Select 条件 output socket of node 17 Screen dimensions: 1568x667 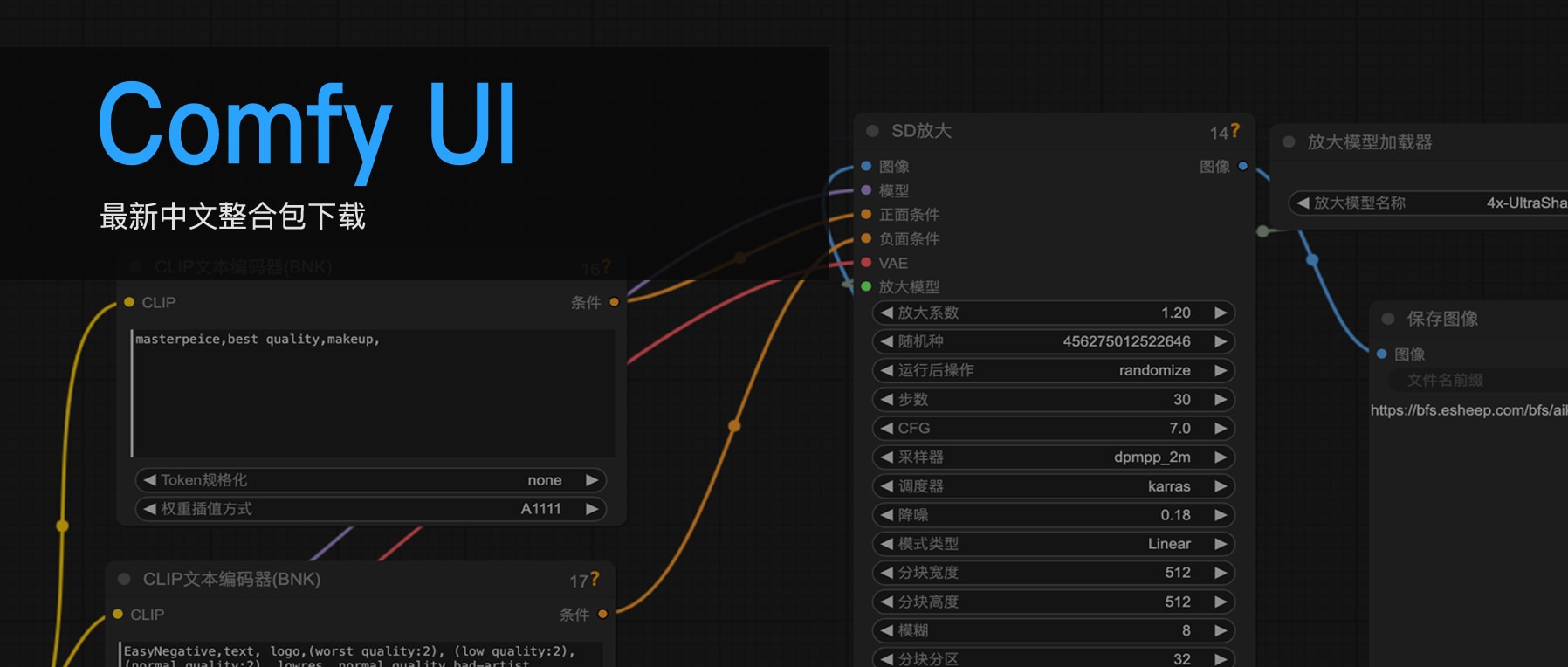coord(603,615)
